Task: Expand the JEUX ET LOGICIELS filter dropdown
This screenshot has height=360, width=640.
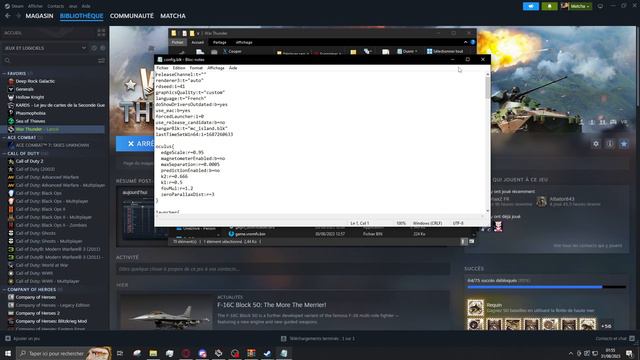Action: click(x=45, y=48)
